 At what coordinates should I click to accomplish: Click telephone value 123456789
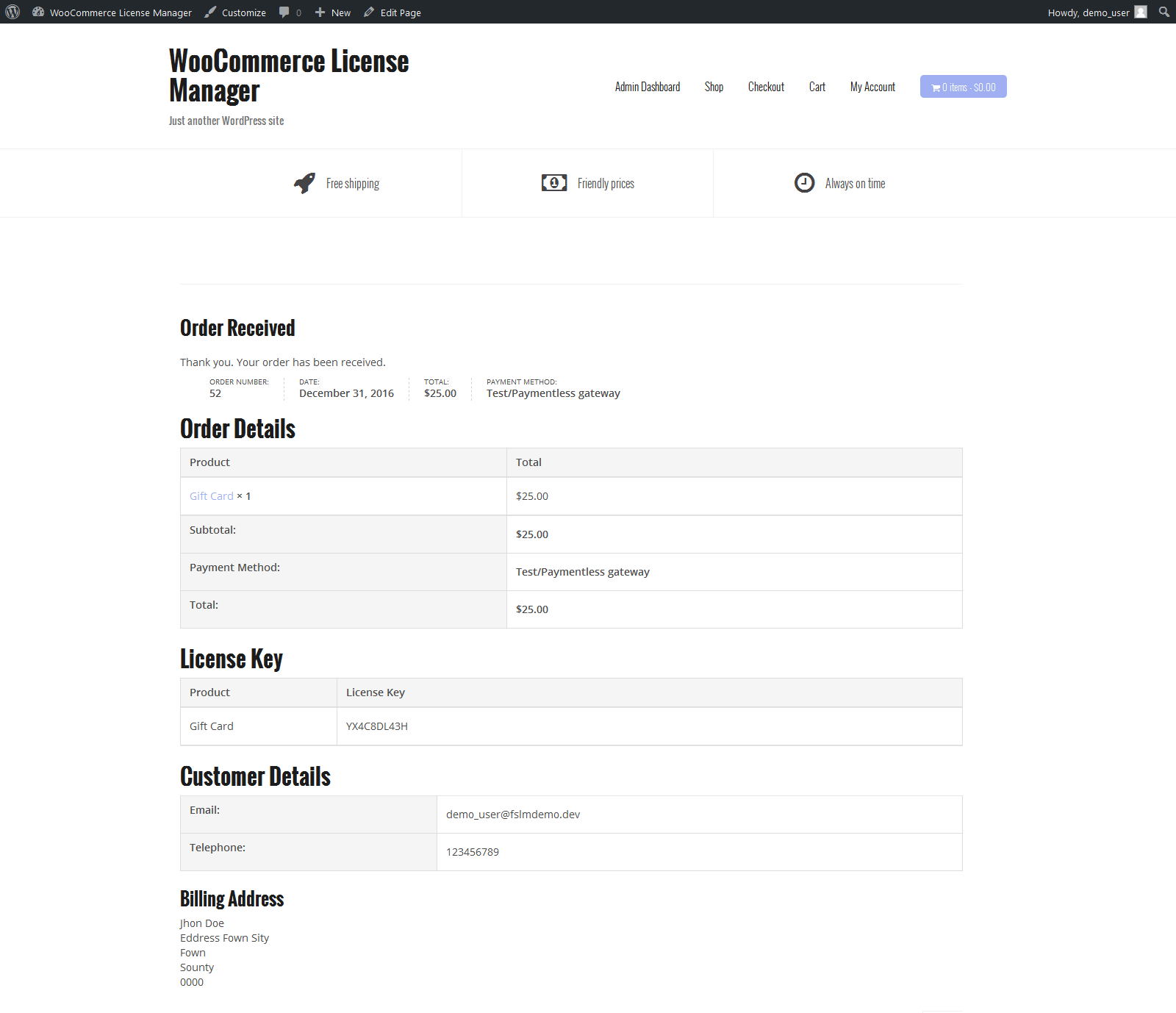click(473, 852)
